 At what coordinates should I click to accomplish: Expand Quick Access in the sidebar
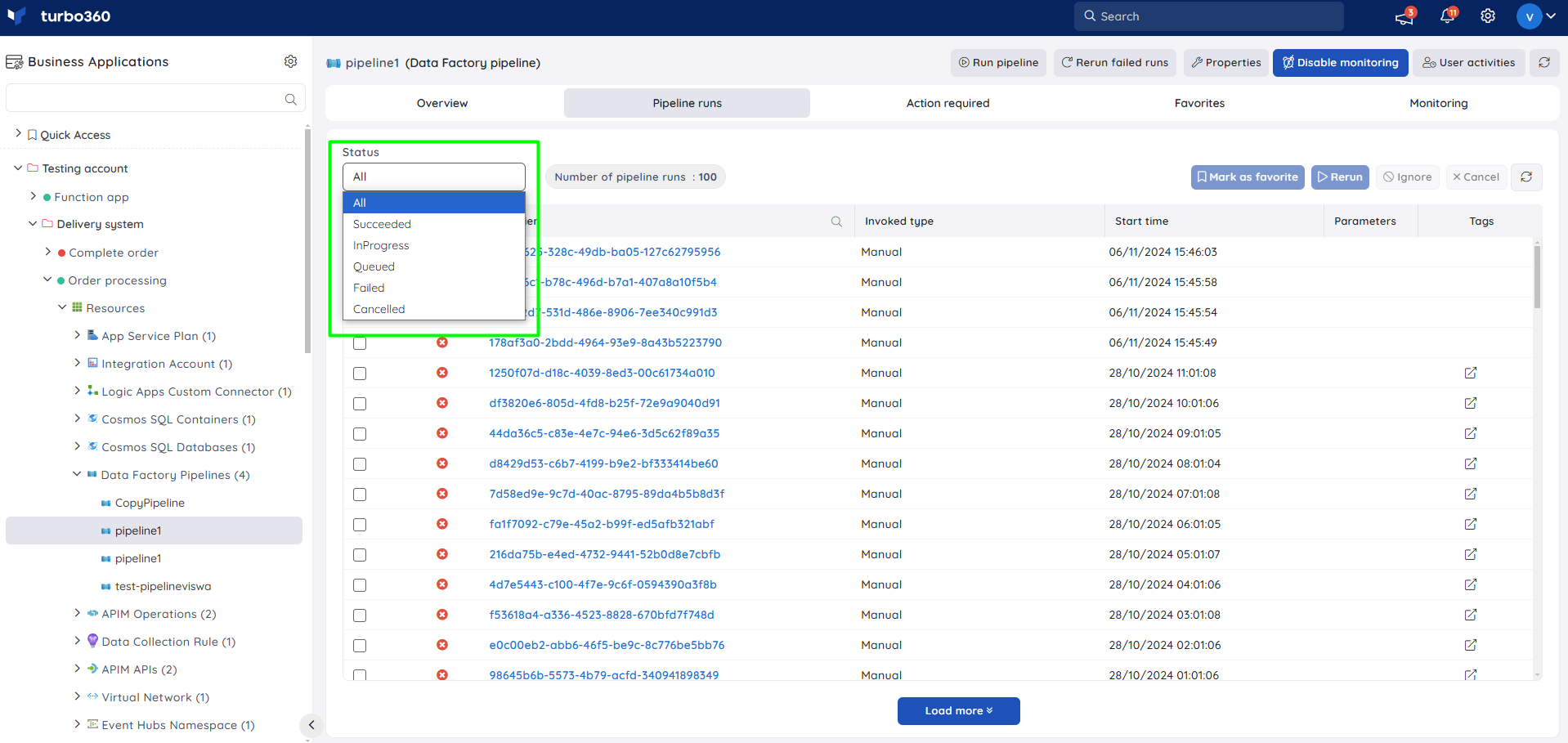pyautogui.click(x=18, y=132)
